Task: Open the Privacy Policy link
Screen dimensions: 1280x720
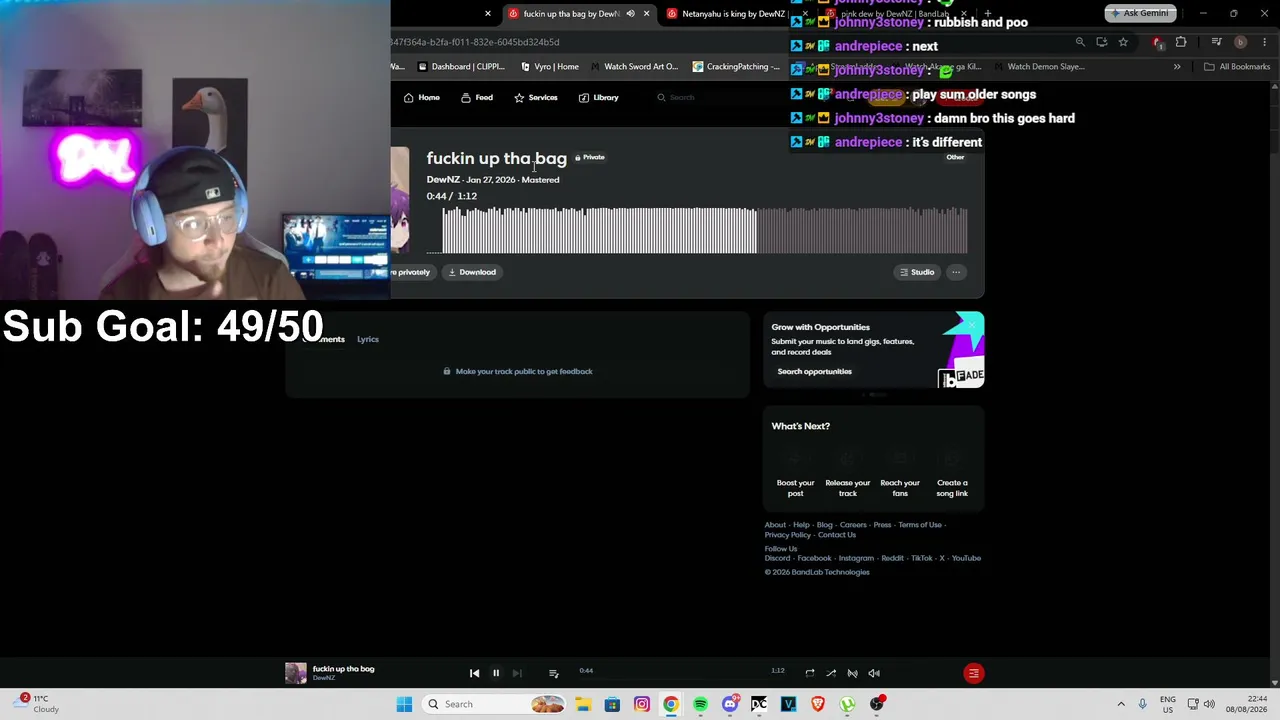Action: pos(788,535)
